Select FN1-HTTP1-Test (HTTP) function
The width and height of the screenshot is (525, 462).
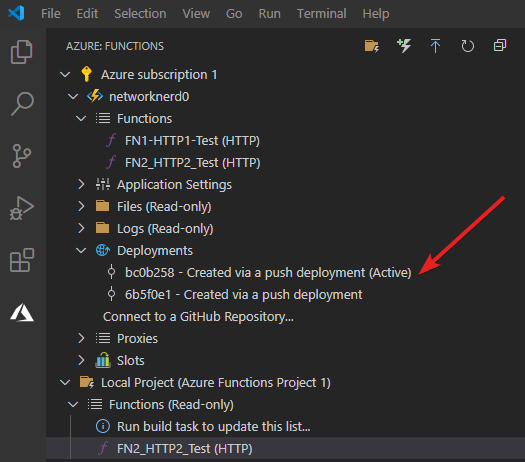192,140
